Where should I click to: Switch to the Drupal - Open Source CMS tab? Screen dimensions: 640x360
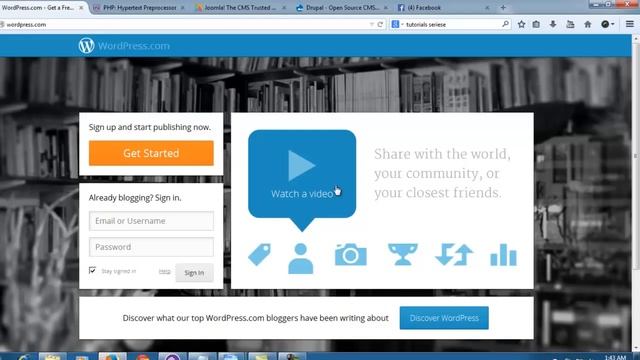[x=342, y=7]
